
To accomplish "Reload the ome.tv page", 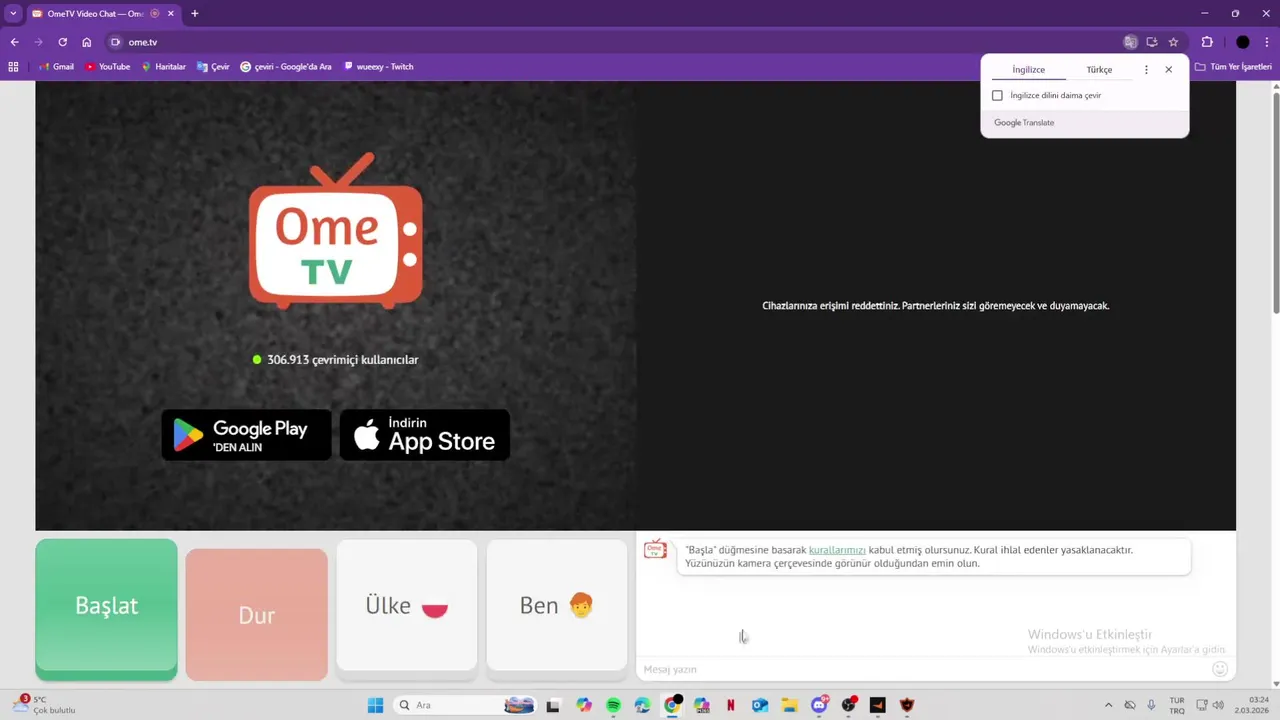I will point(63,42).
